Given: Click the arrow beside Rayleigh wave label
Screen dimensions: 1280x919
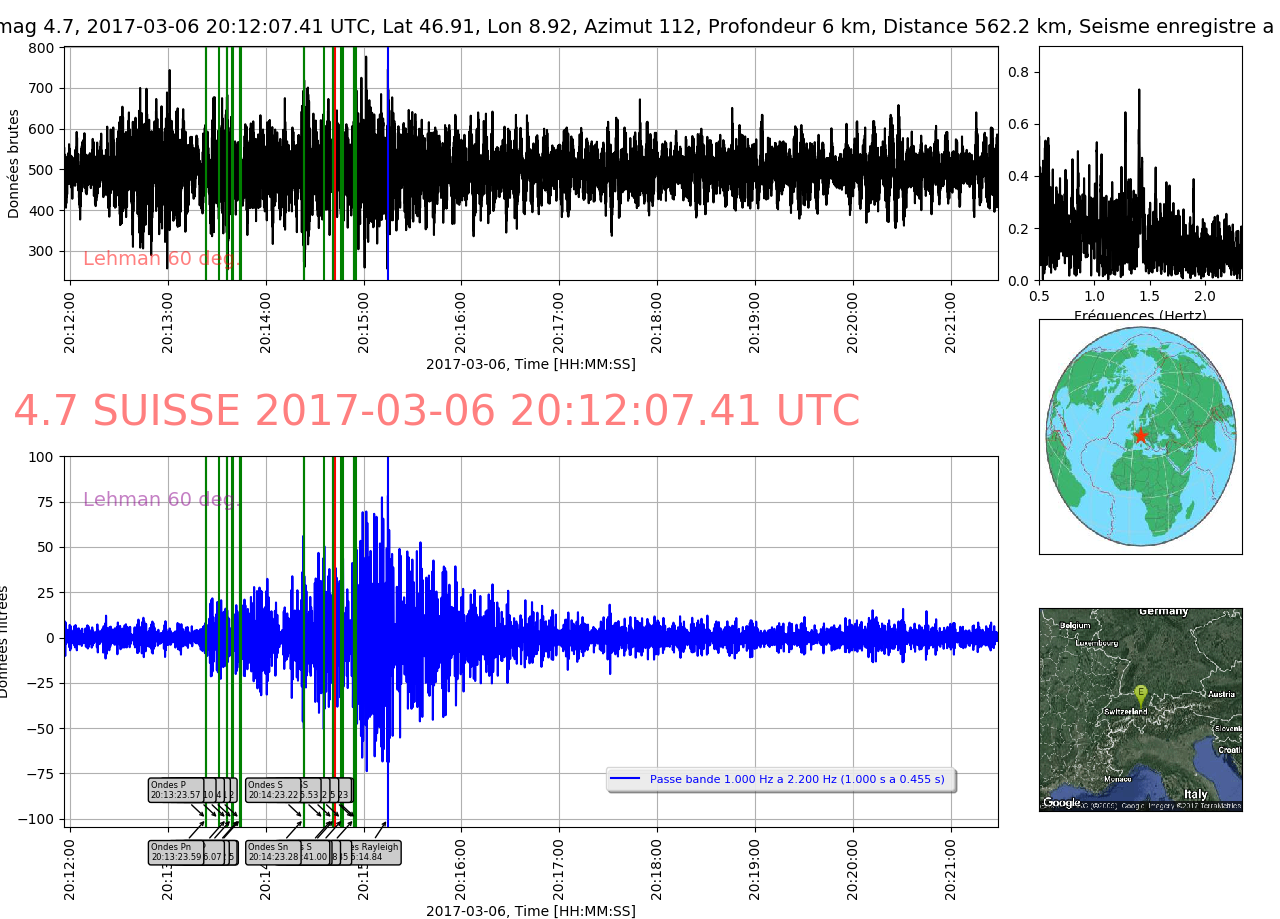Looking at the screenshot, I should click(x=380, y=830).
